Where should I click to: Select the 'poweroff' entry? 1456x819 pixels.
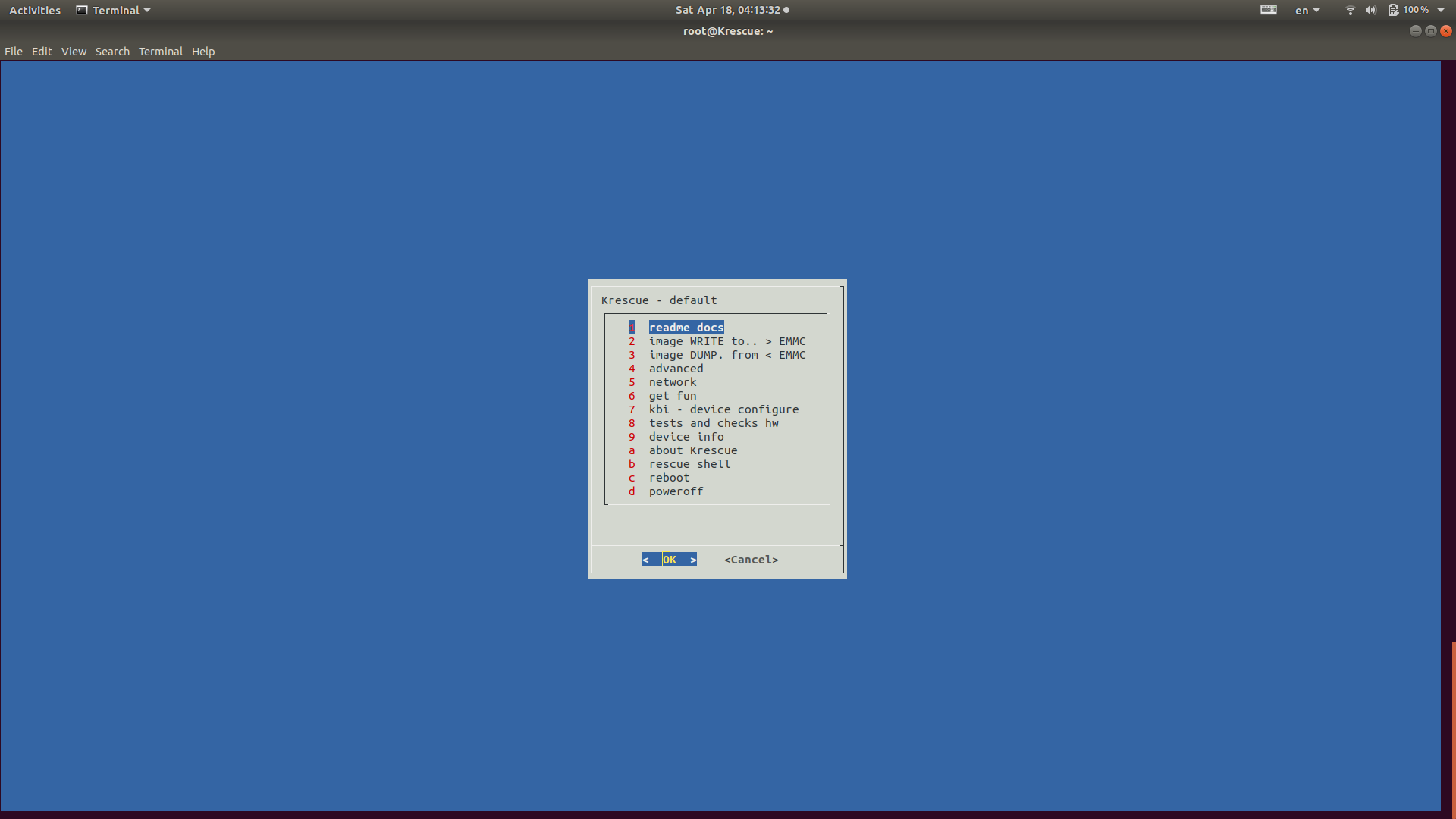[676, 491]
